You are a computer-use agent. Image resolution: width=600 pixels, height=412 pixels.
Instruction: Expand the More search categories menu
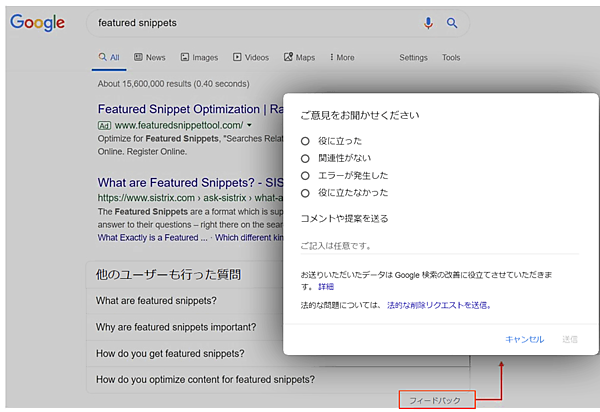pos(340,58)
